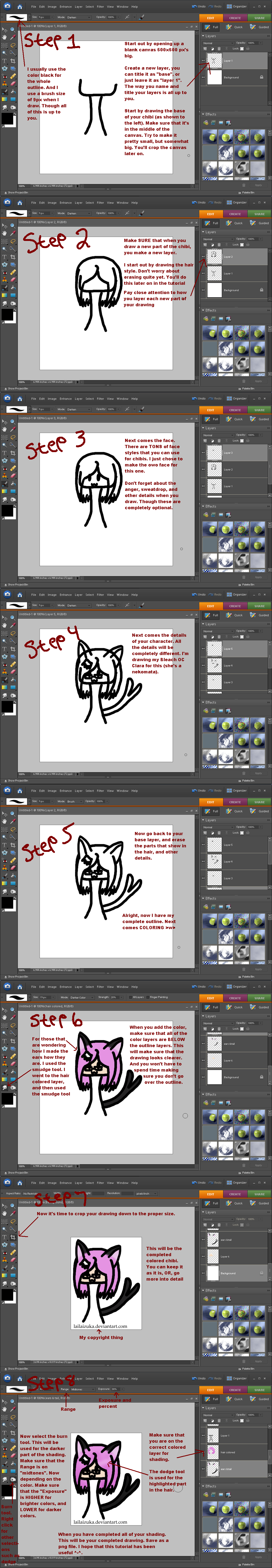
Task: Hide Layer 2 in Step 2 screenshot
Action: (204, 257)
